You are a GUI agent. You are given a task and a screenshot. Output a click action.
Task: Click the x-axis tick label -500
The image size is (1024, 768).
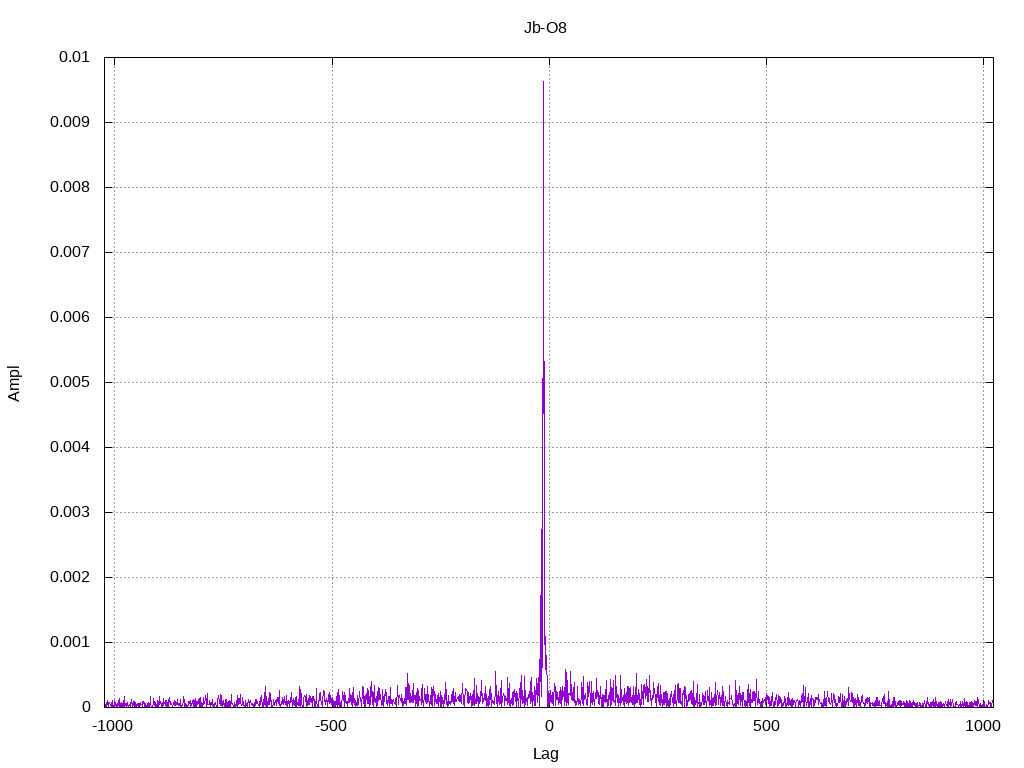pyautogui.click(x=331, y=726)
